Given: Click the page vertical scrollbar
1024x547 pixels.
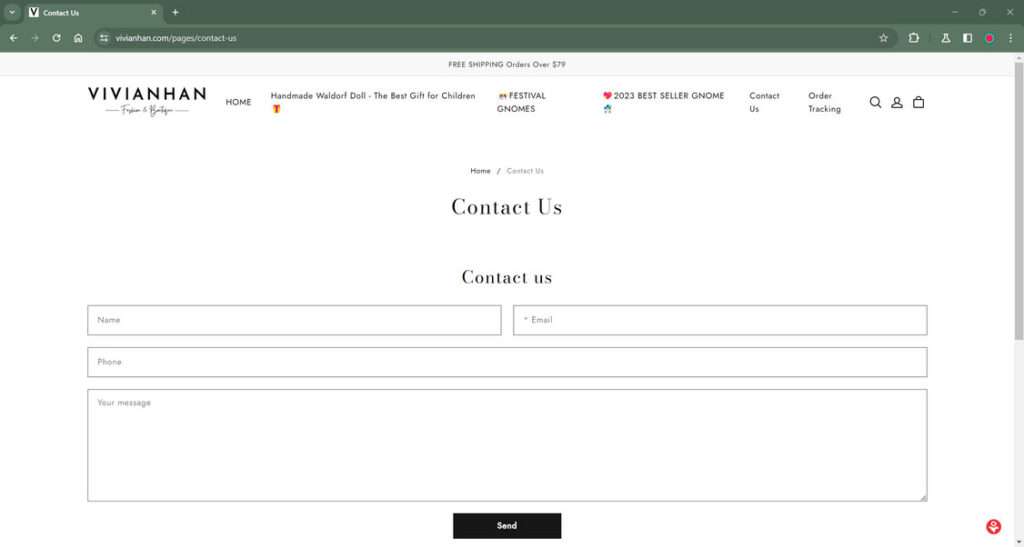Looking at the screenshot, I should coord(1018,201).
